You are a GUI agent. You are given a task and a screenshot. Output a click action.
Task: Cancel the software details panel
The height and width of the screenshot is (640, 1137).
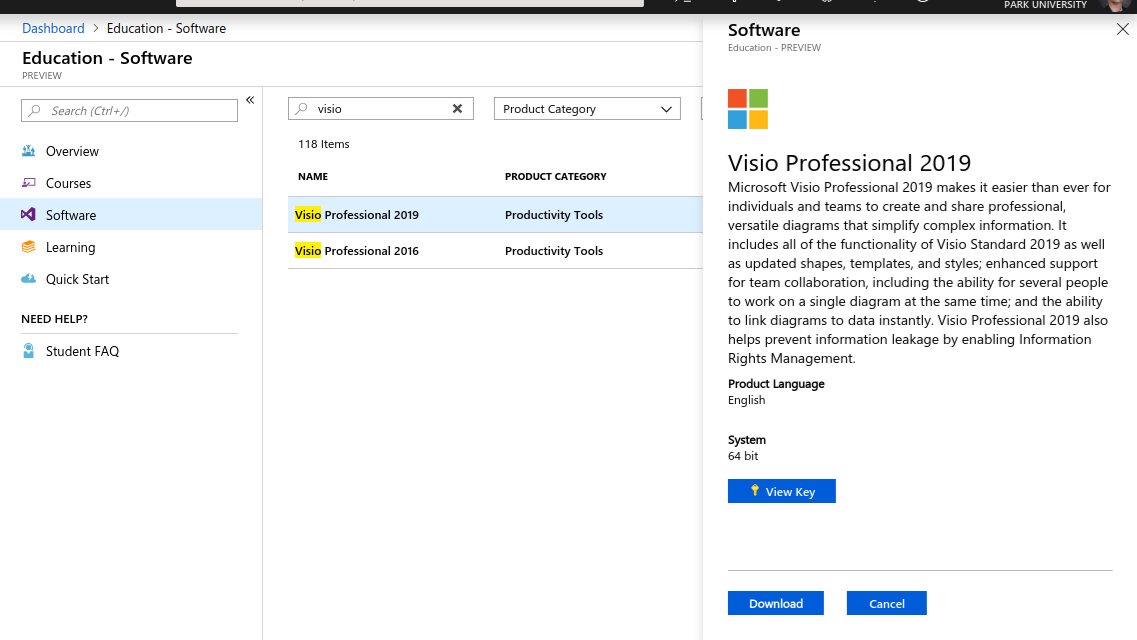click(x=887, y=603)
